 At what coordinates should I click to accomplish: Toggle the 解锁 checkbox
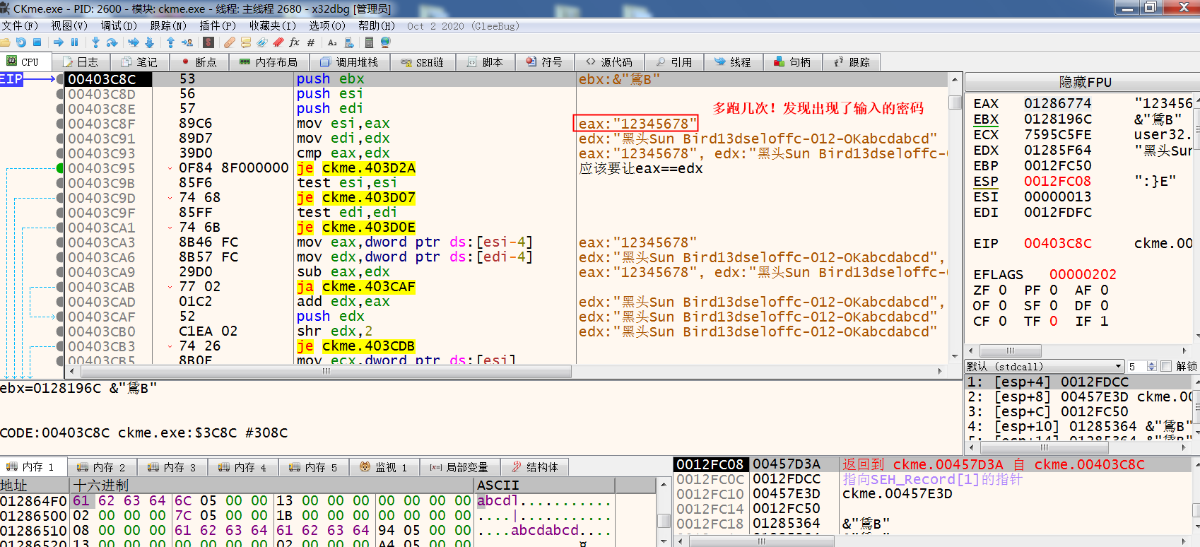pos(1164,367)
